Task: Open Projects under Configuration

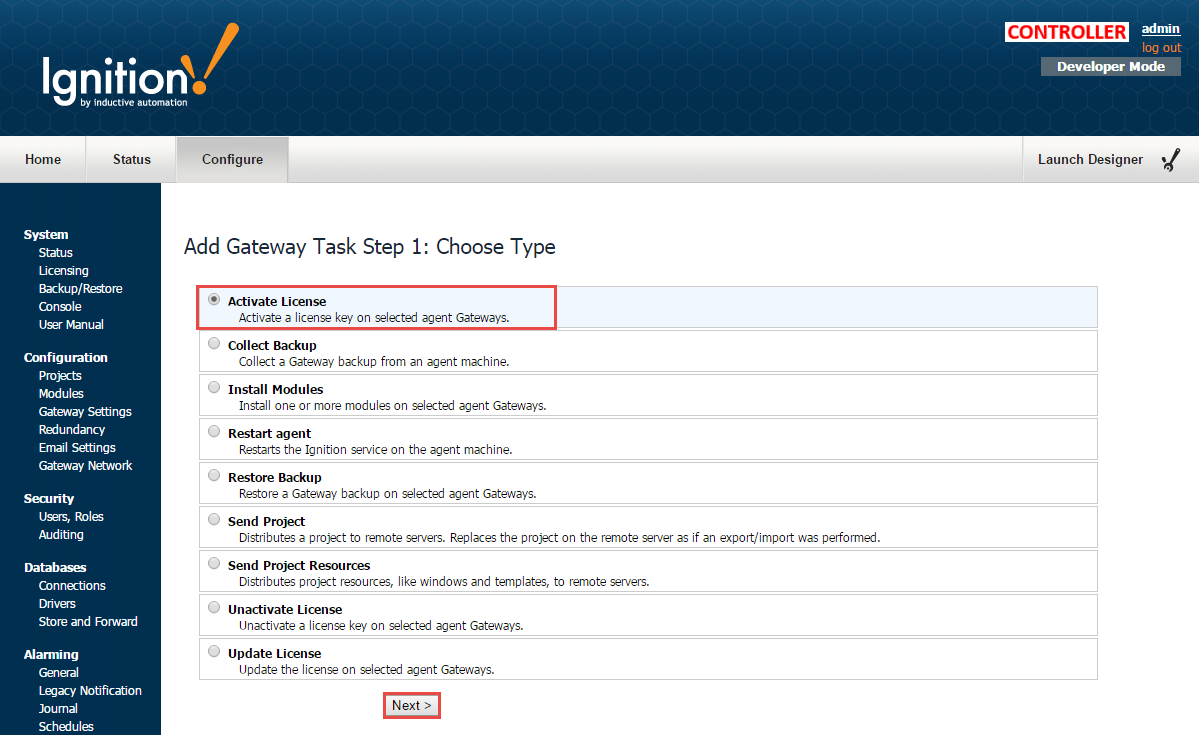Action: click(60, 376)
